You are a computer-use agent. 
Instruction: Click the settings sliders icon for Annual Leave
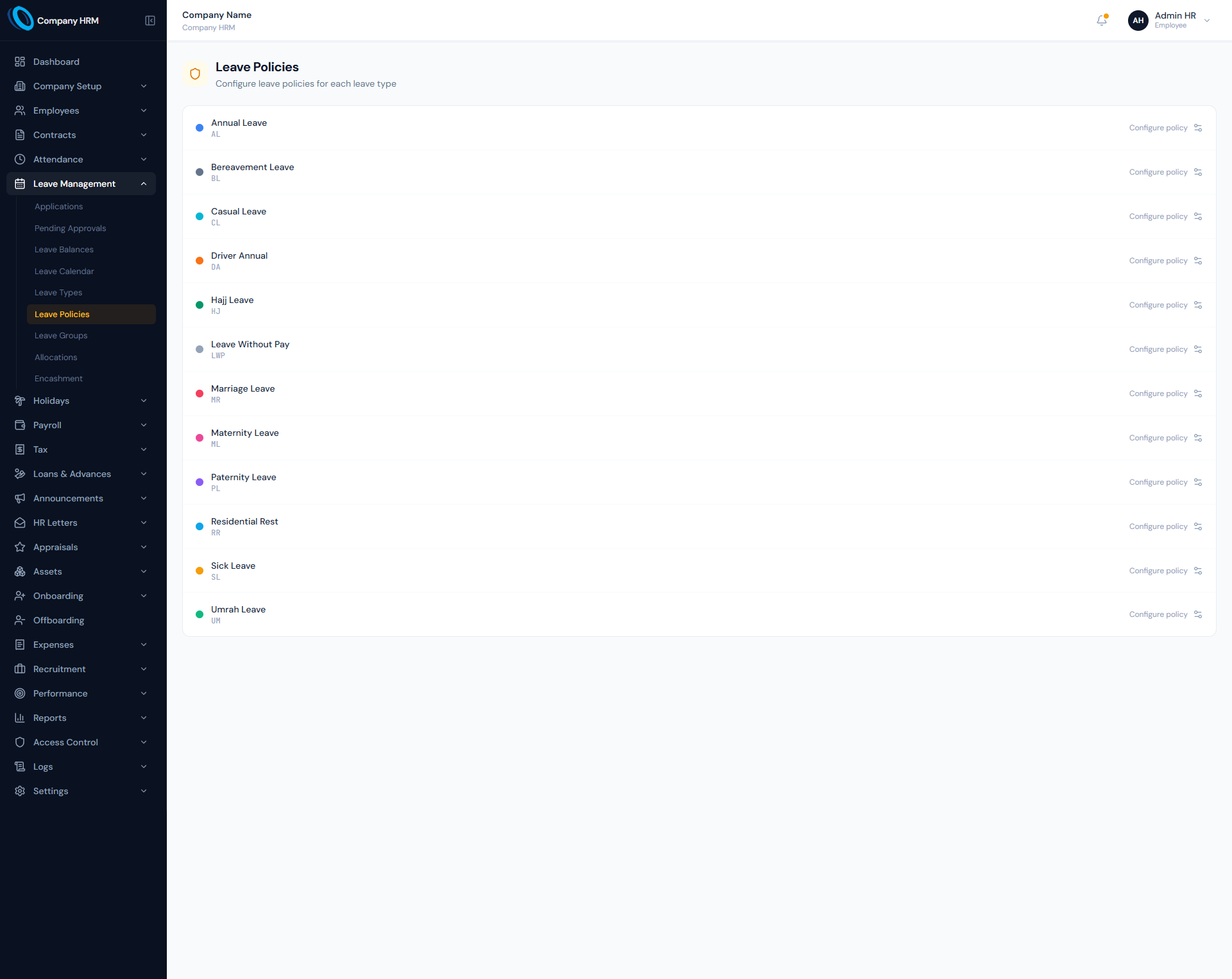(1198, 128)
